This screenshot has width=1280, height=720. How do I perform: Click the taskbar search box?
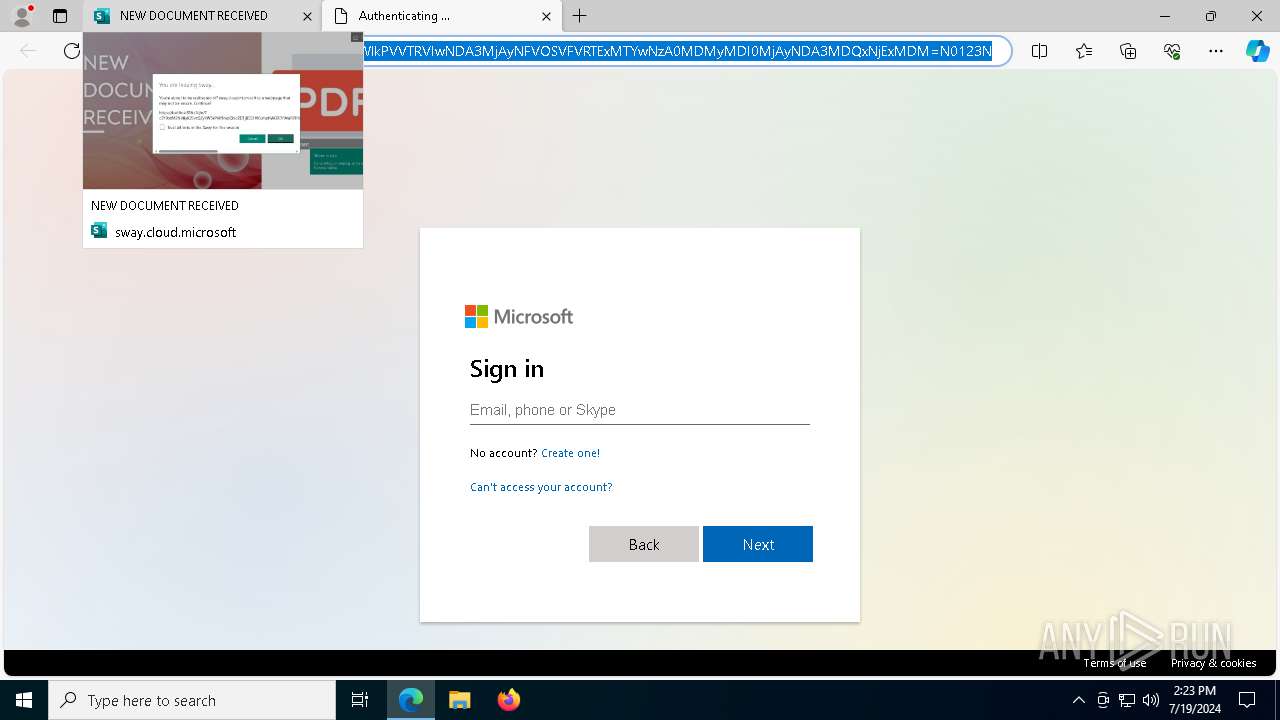pyautogui.click(x=192, y=700)
